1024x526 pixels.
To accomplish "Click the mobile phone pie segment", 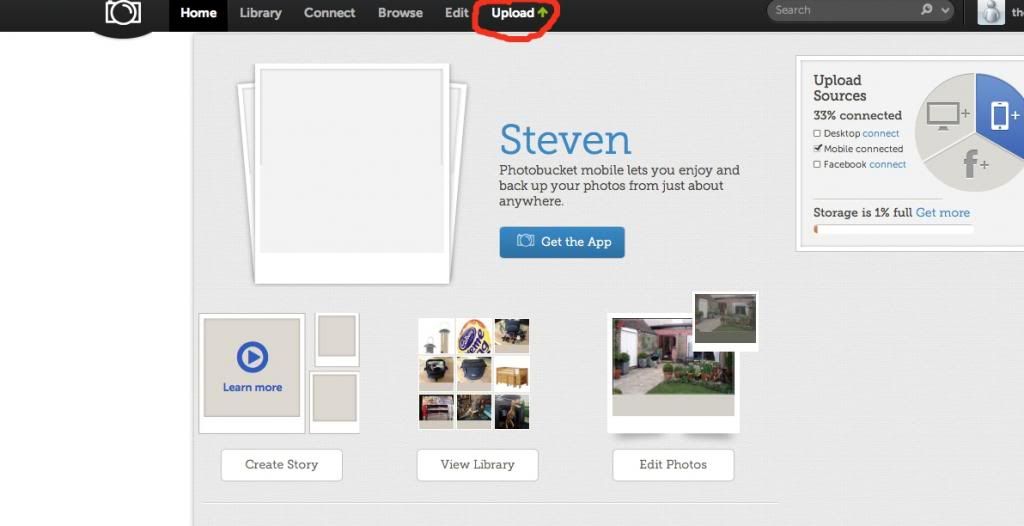I will (1001, 114).
